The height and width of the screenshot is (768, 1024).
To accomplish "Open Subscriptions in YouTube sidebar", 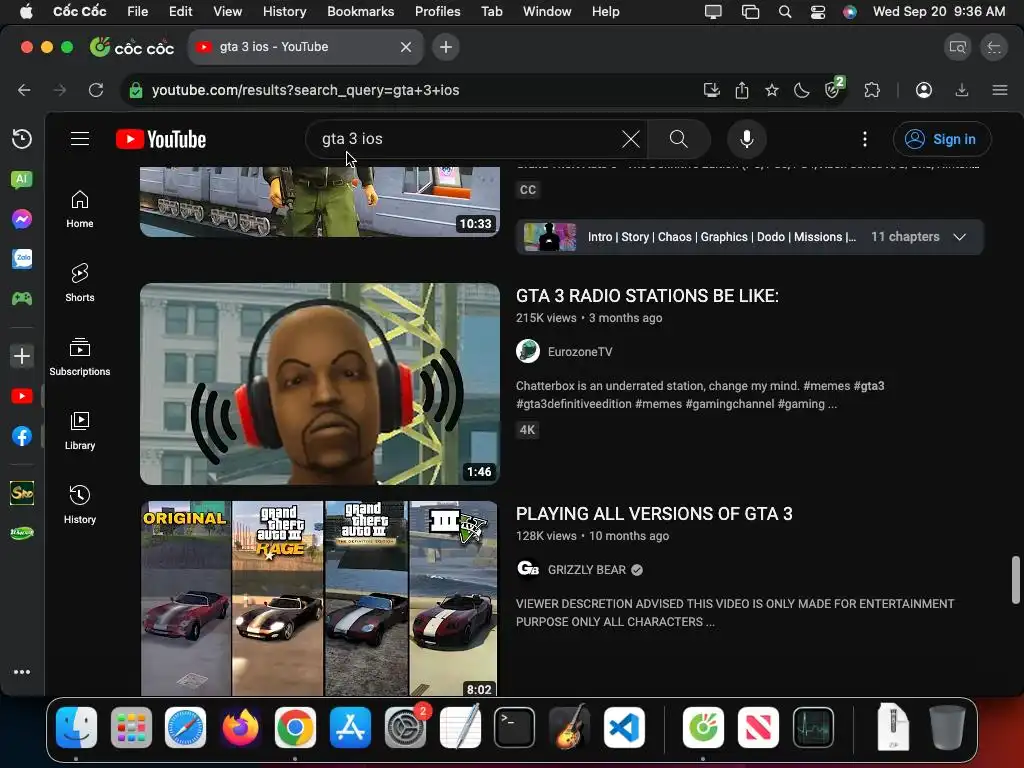I will [80, 357].
